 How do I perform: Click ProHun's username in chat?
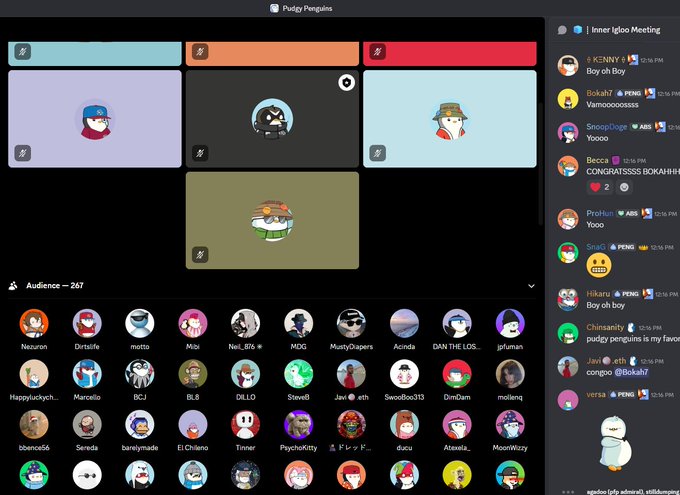click(x=600, y=213)
